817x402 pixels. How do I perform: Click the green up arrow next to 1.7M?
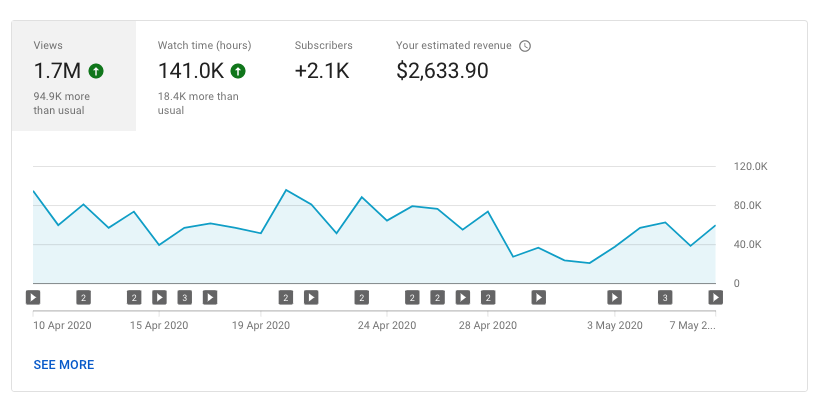click(96, 71)
